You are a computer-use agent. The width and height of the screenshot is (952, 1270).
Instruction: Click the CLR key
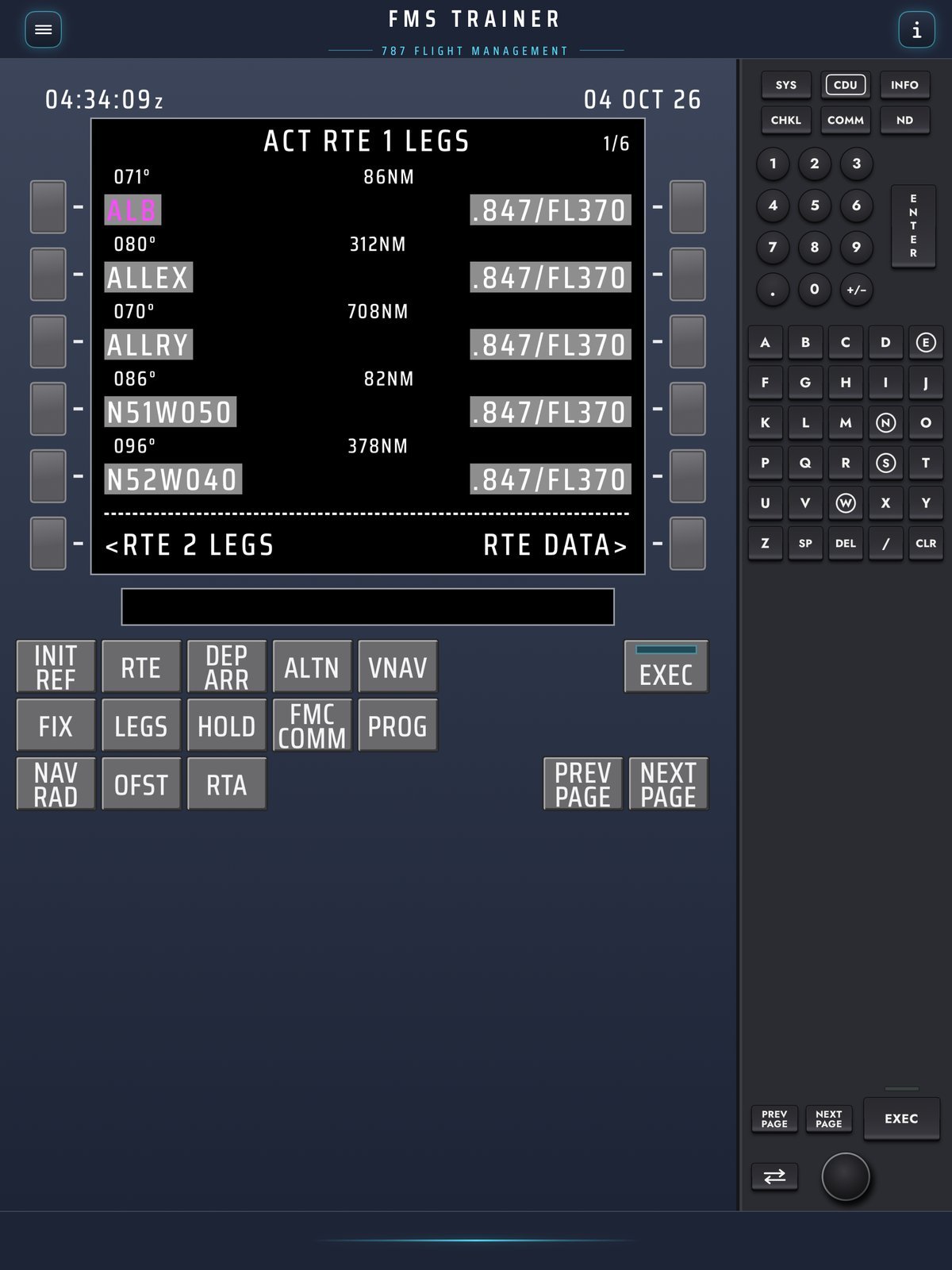pyautogui.click(x=926, y=543)
